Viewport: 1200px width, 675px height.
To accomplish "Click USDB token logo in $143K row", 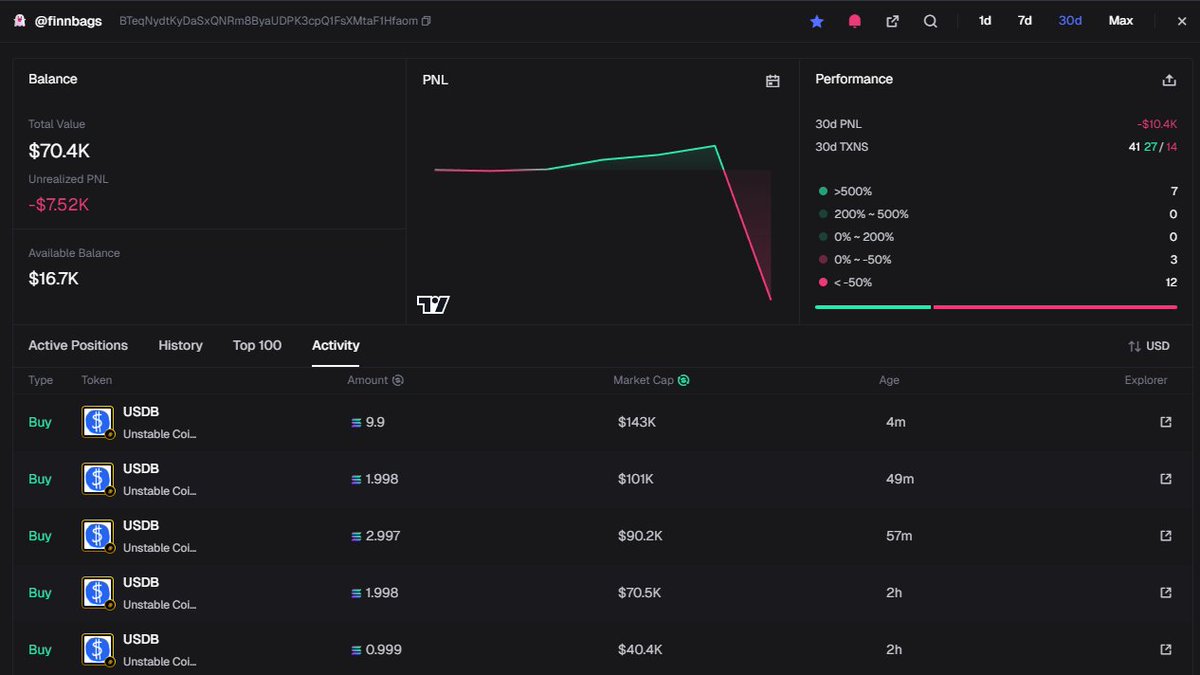I will (97, 422).
